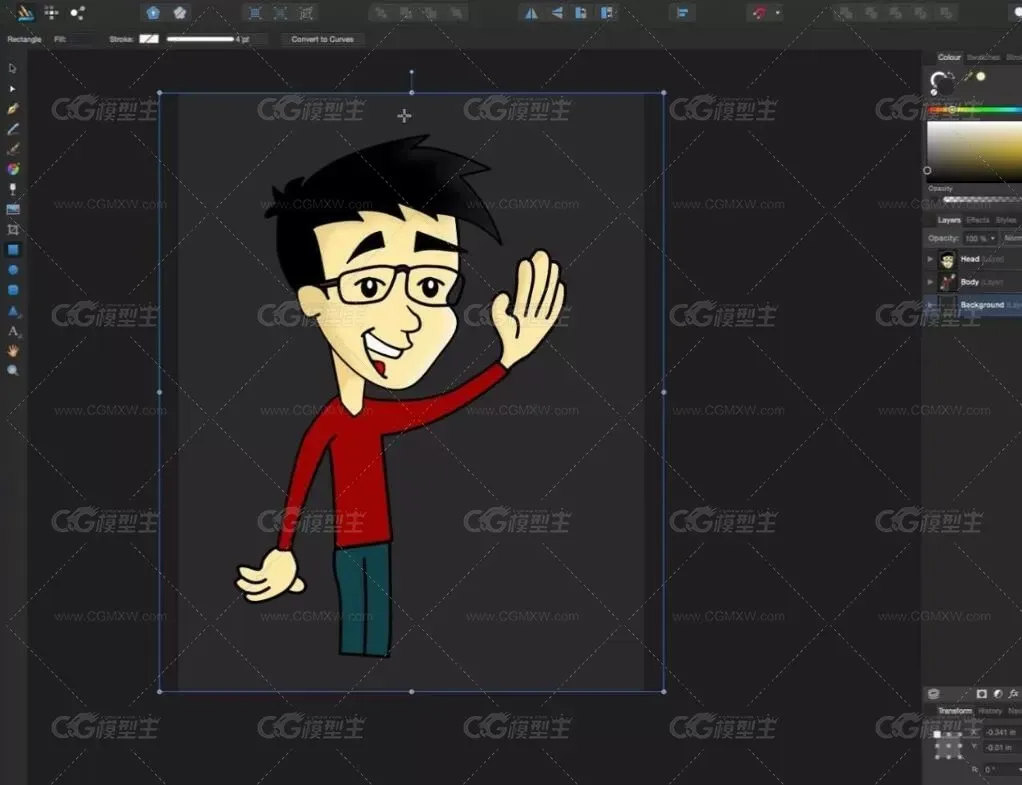Select the Zoom magnifier tool
This screenshot has height=785, width=1022.
(12, 371)
